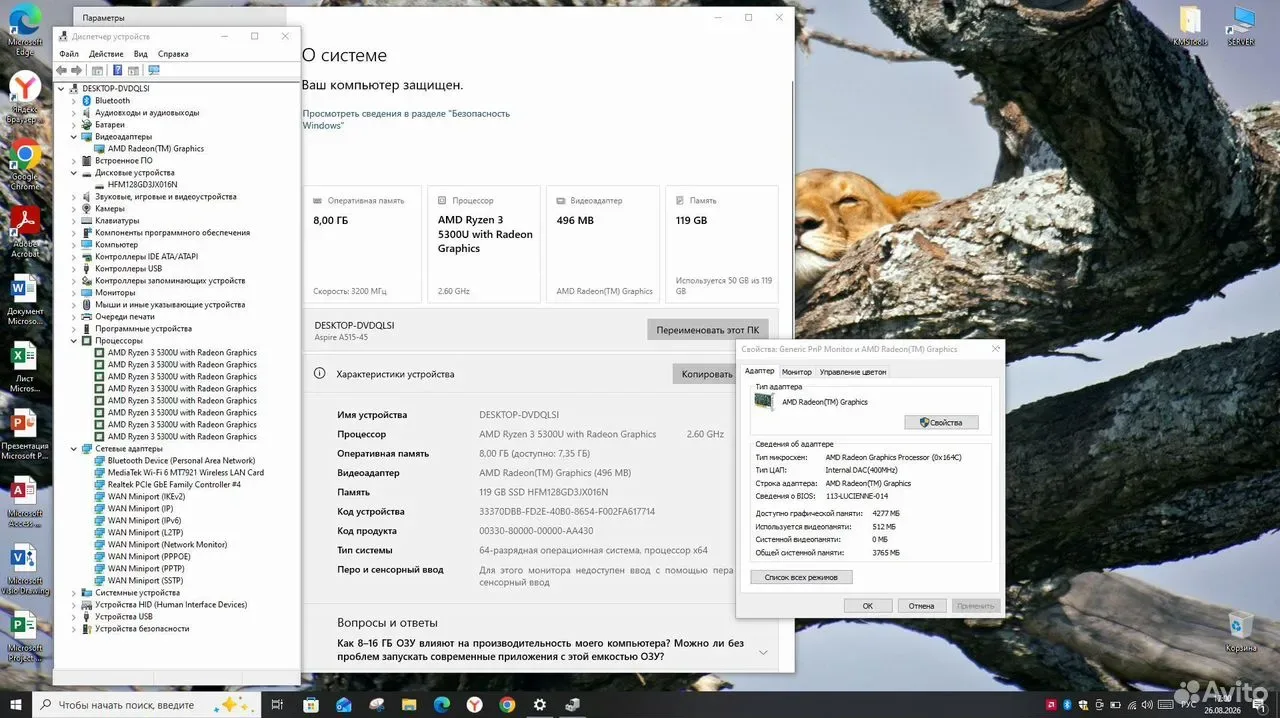
Task: Open the KMSTools folder on desktop
Action: (x=1190, y=25)
